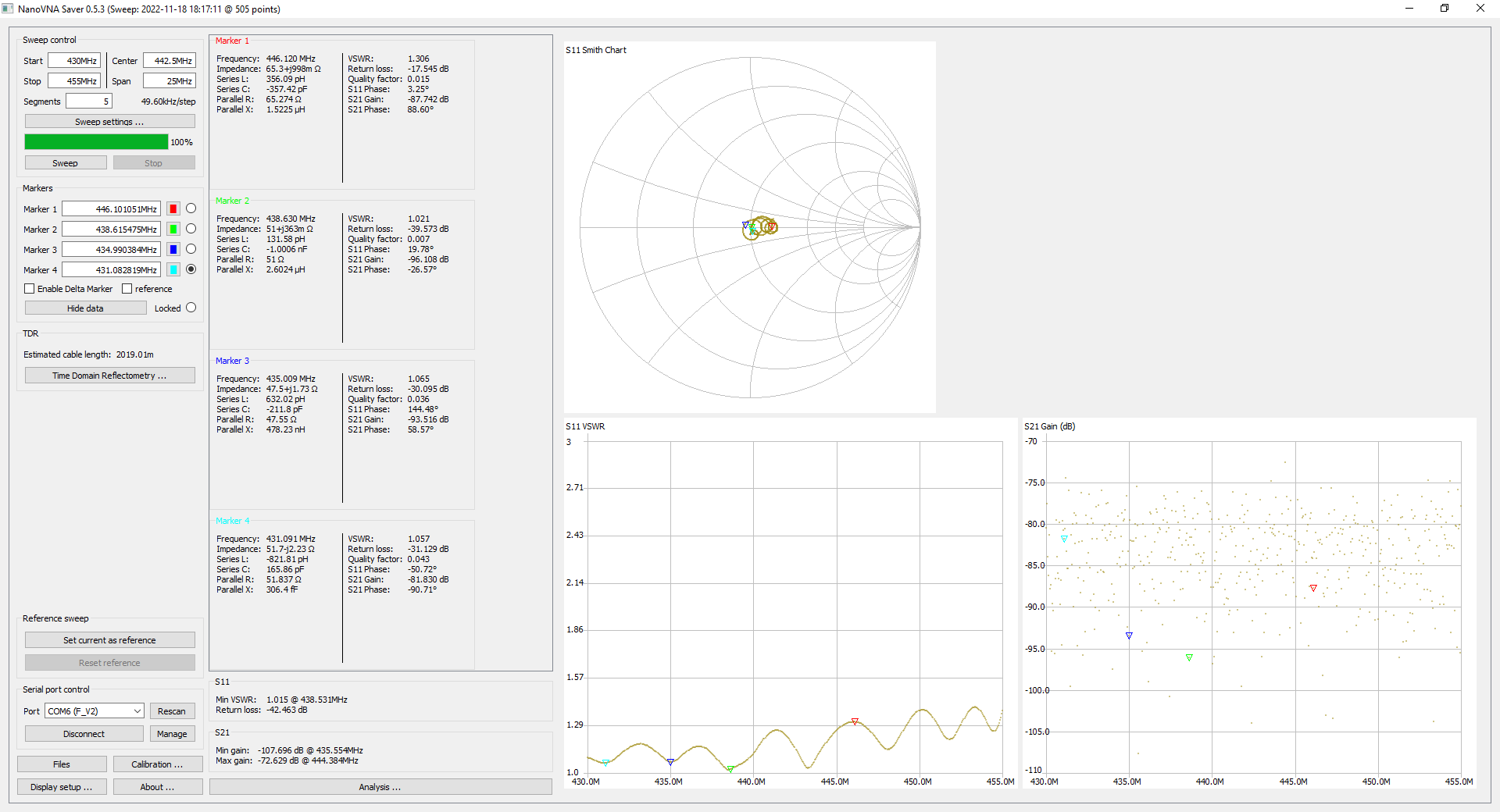The width and height of the screenshot is (1500, 812).
Task: Select the Marker 3 radio button
Action: click(x=191, y=249)
